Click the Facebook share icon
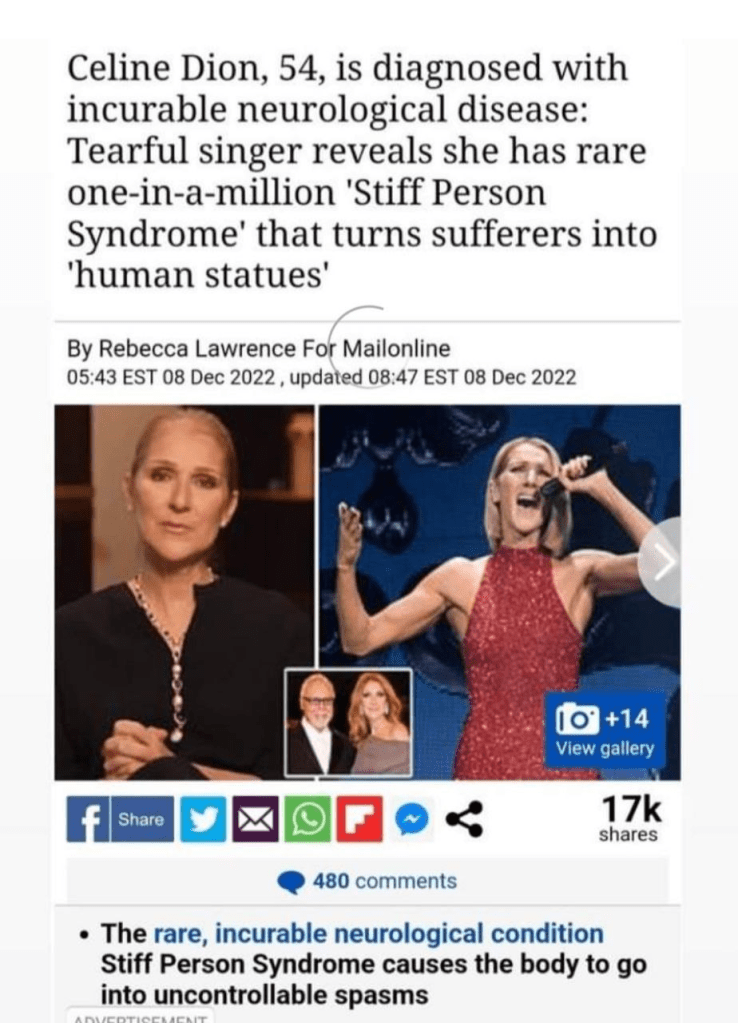 pos(87,819)
